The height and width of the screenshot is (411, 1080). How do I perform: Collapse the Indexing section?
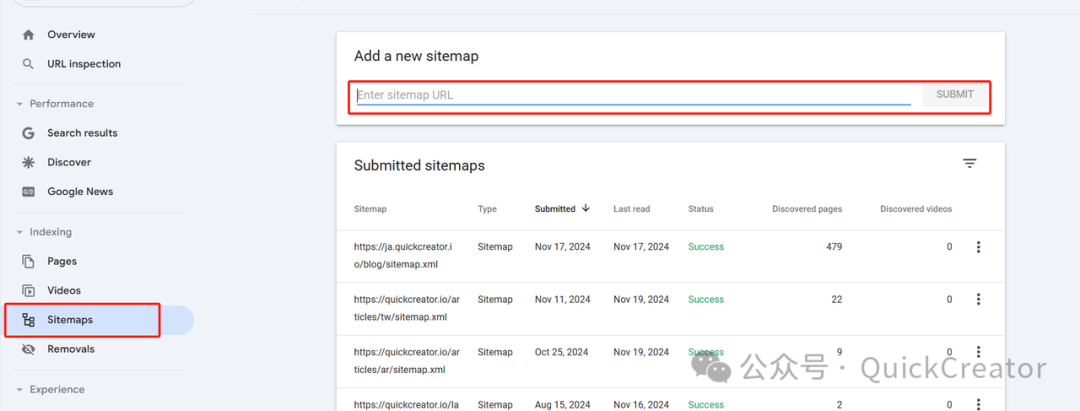point(19,232)
